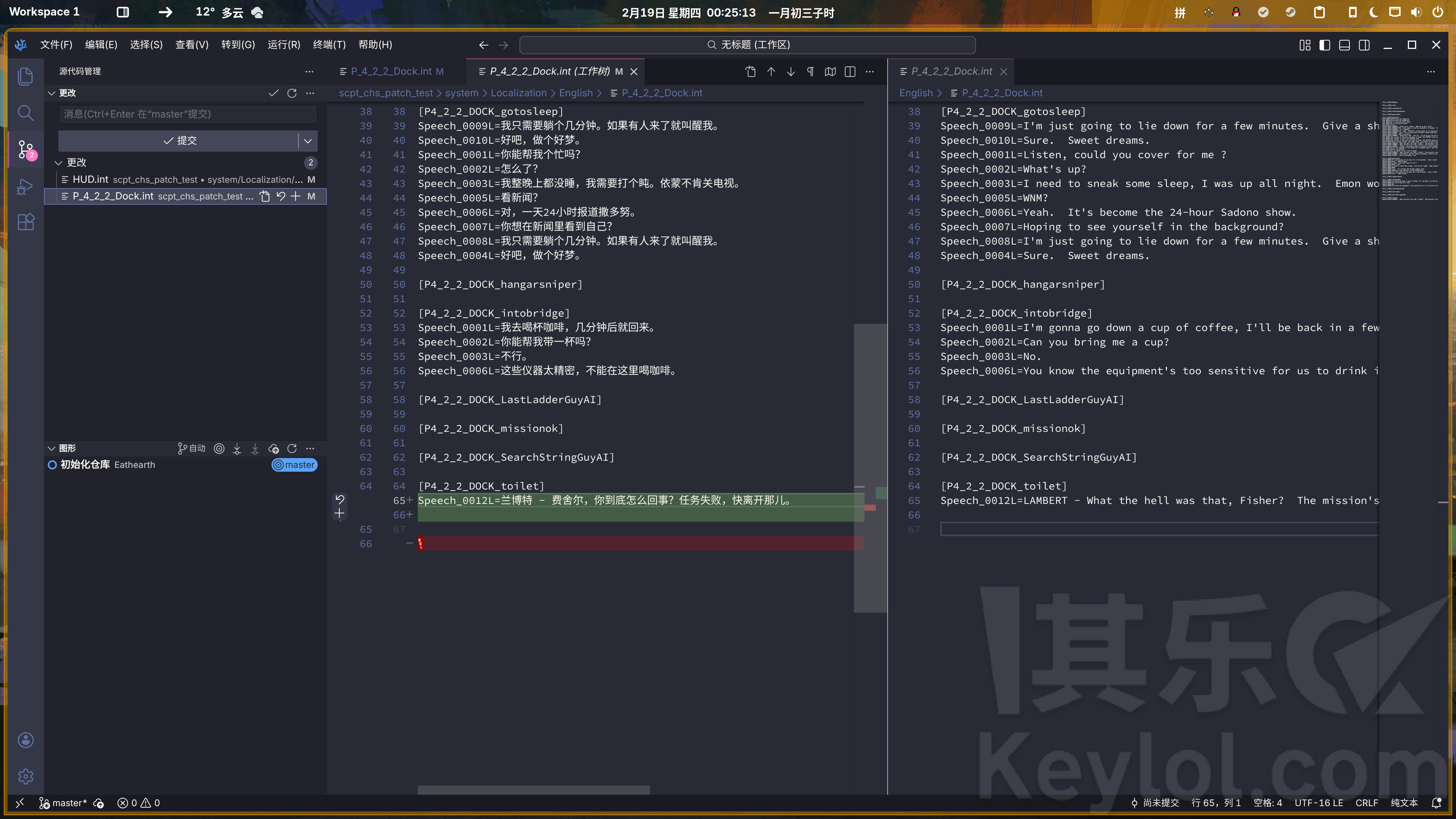
Task: Focus the commit message input field
Action: pos(188,114)
